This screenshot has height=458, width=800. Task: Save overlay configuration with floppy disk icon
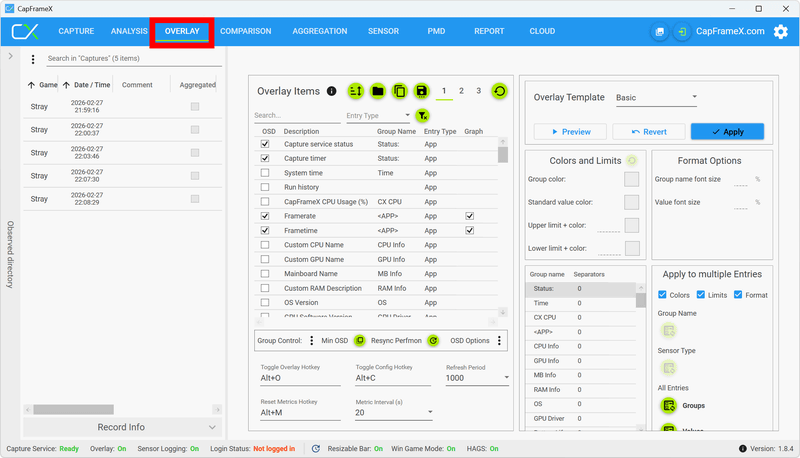pos(422,91)
